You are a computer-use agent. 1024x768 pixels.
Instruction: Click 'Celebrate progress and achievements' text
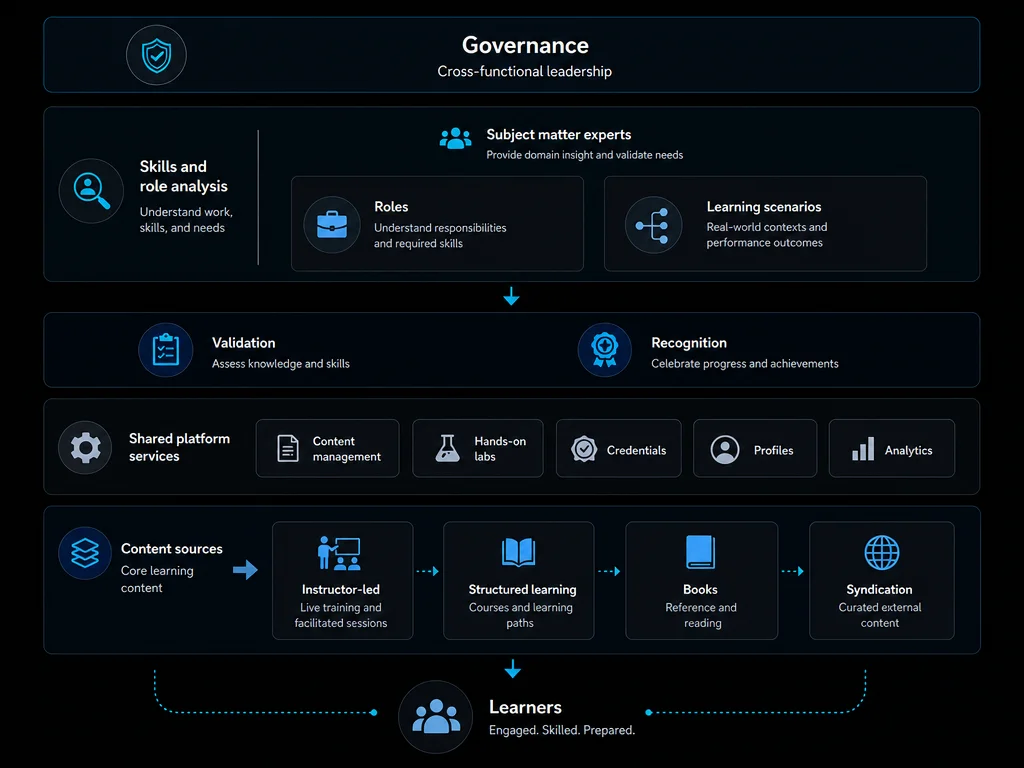click(744, 364)
